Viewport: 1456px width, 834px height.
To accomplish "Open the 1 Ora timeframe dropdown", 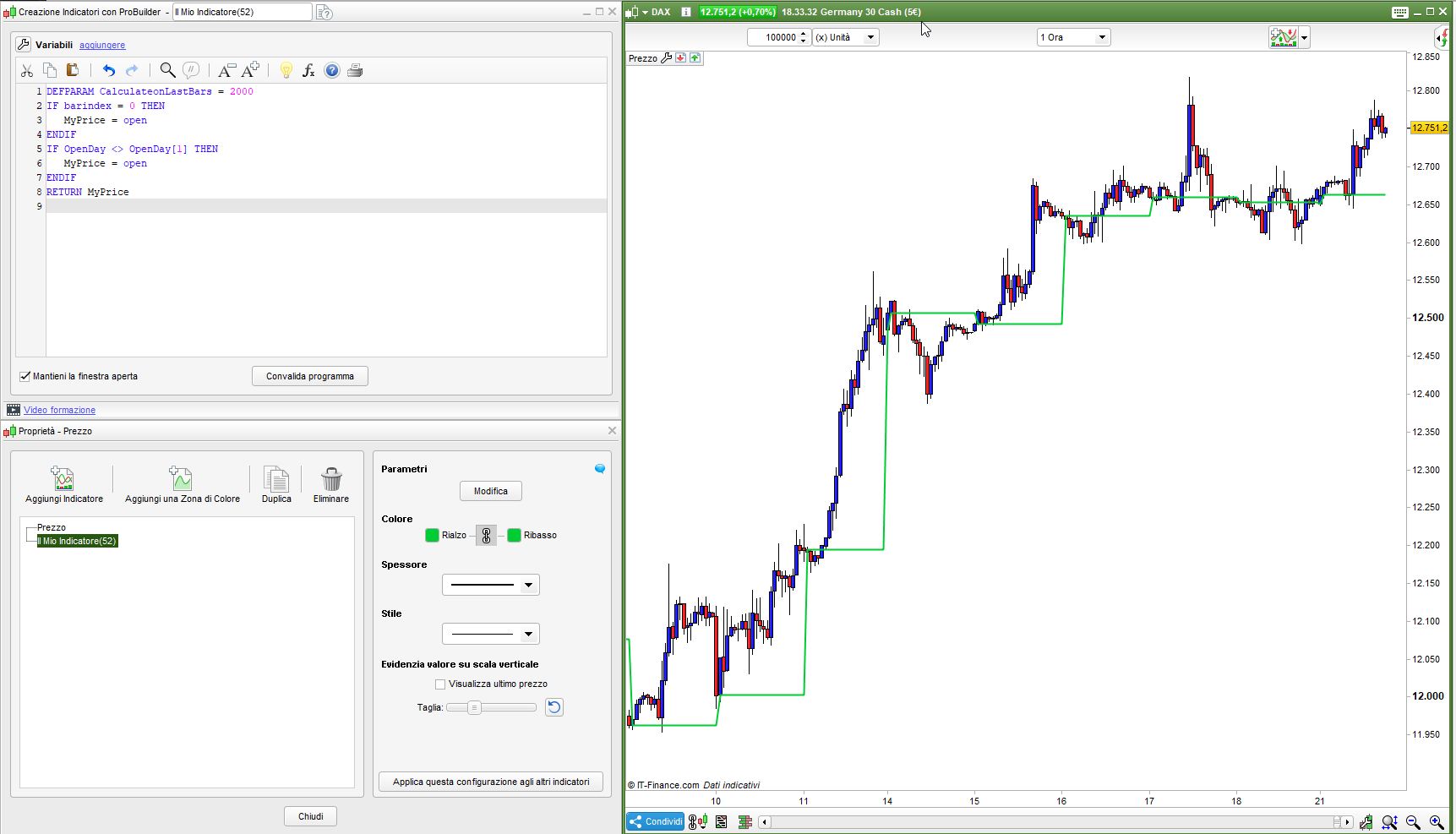I will pos(1073,37).
